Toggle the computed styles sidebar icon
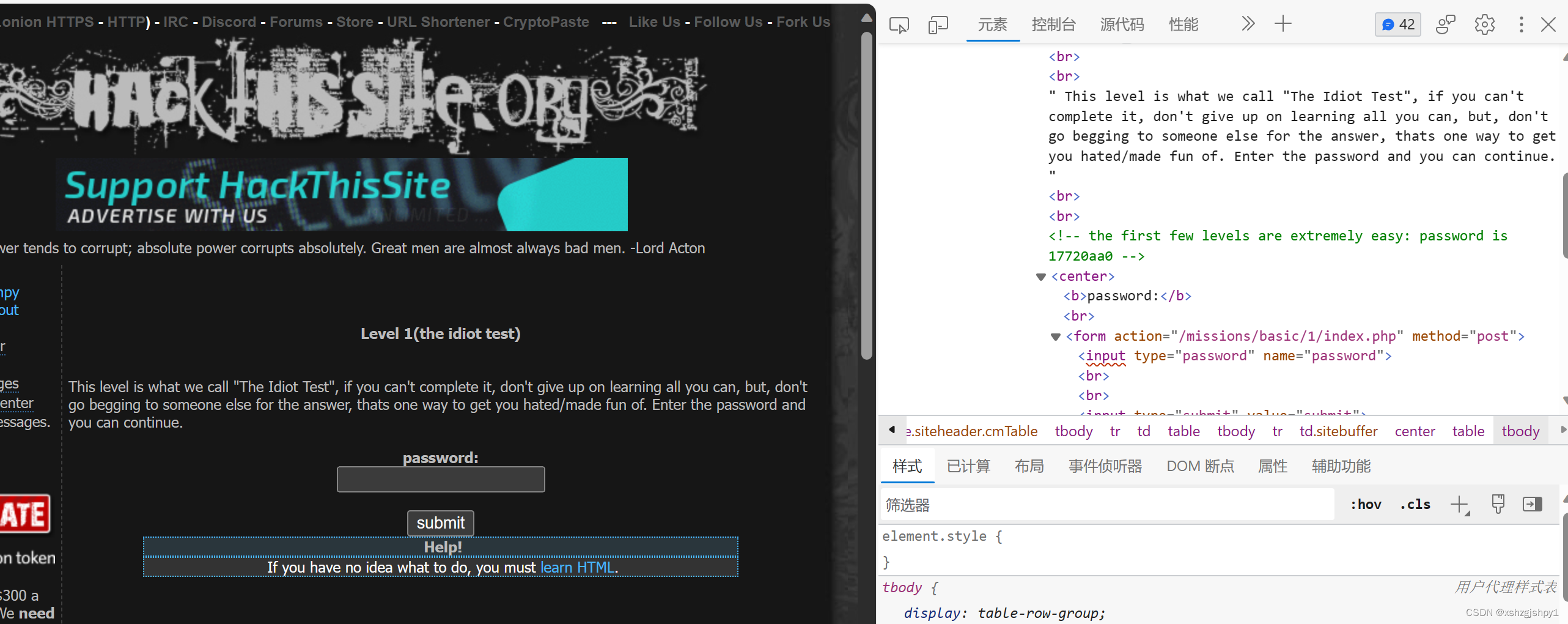Screen dimensions: 1568x624 pyautogui.click(x=1533, y=504)
